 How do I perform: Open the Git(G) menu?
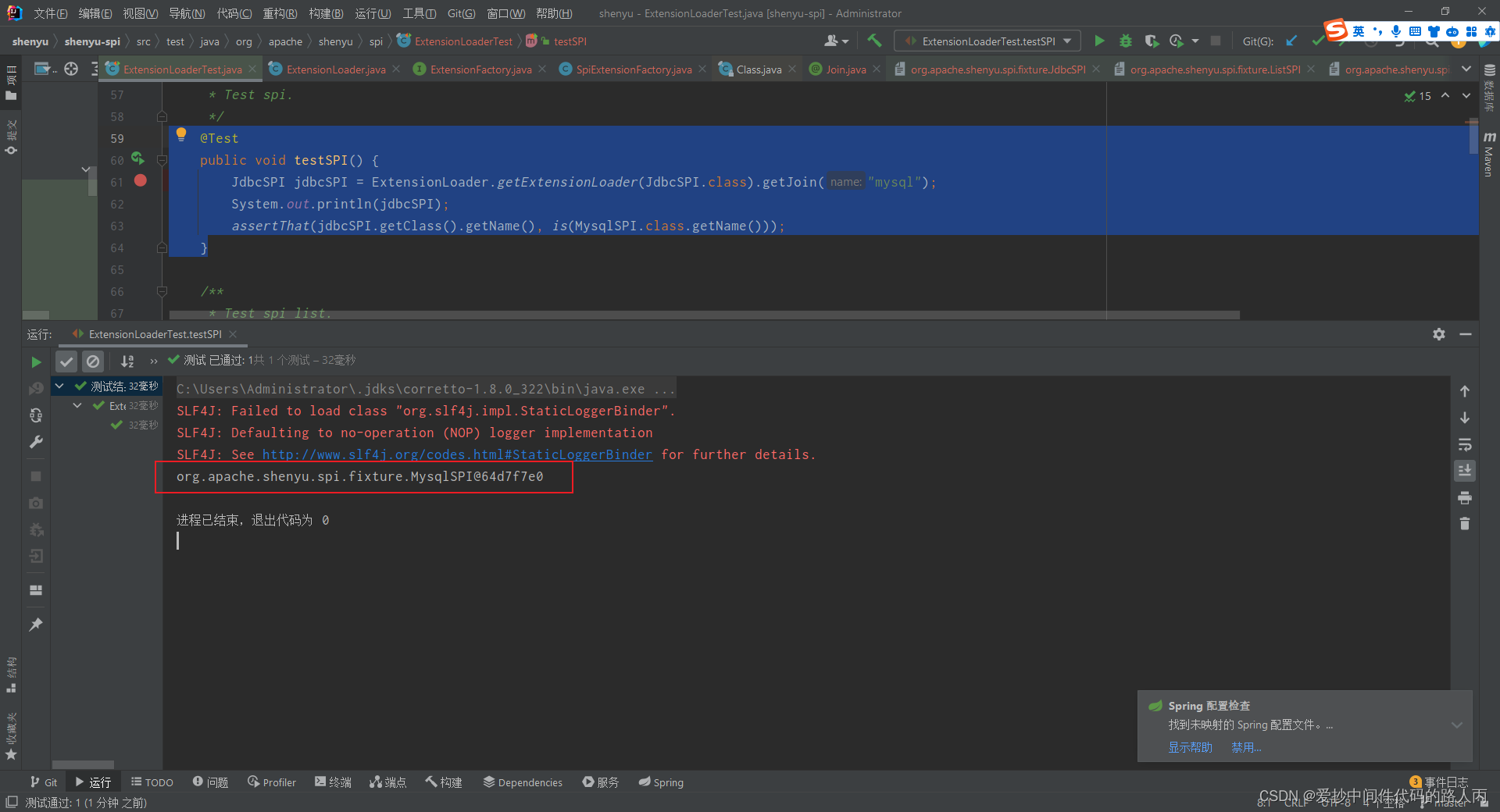coord(461,13)
